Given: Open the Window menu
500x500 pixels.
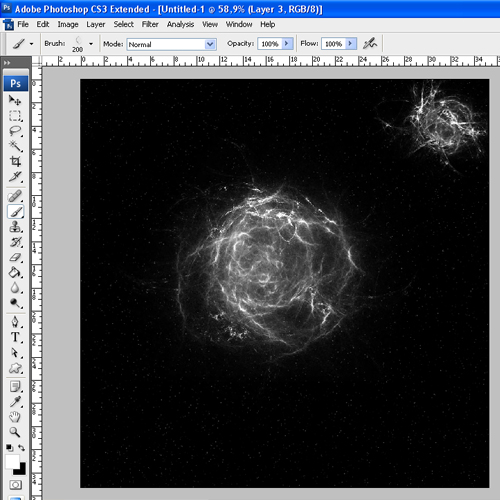Looking at the screenshot, I should point(239,24).
